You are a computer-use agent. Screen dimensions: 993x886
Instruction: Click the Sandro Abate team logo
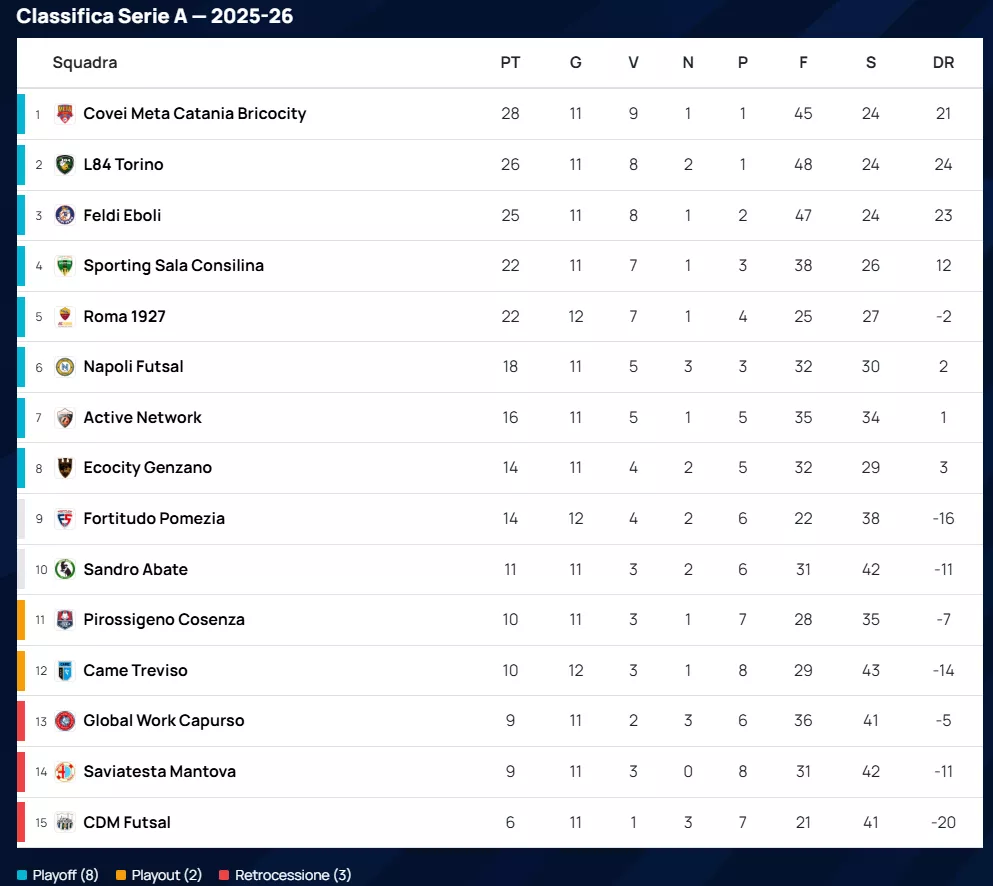[64, 570]
